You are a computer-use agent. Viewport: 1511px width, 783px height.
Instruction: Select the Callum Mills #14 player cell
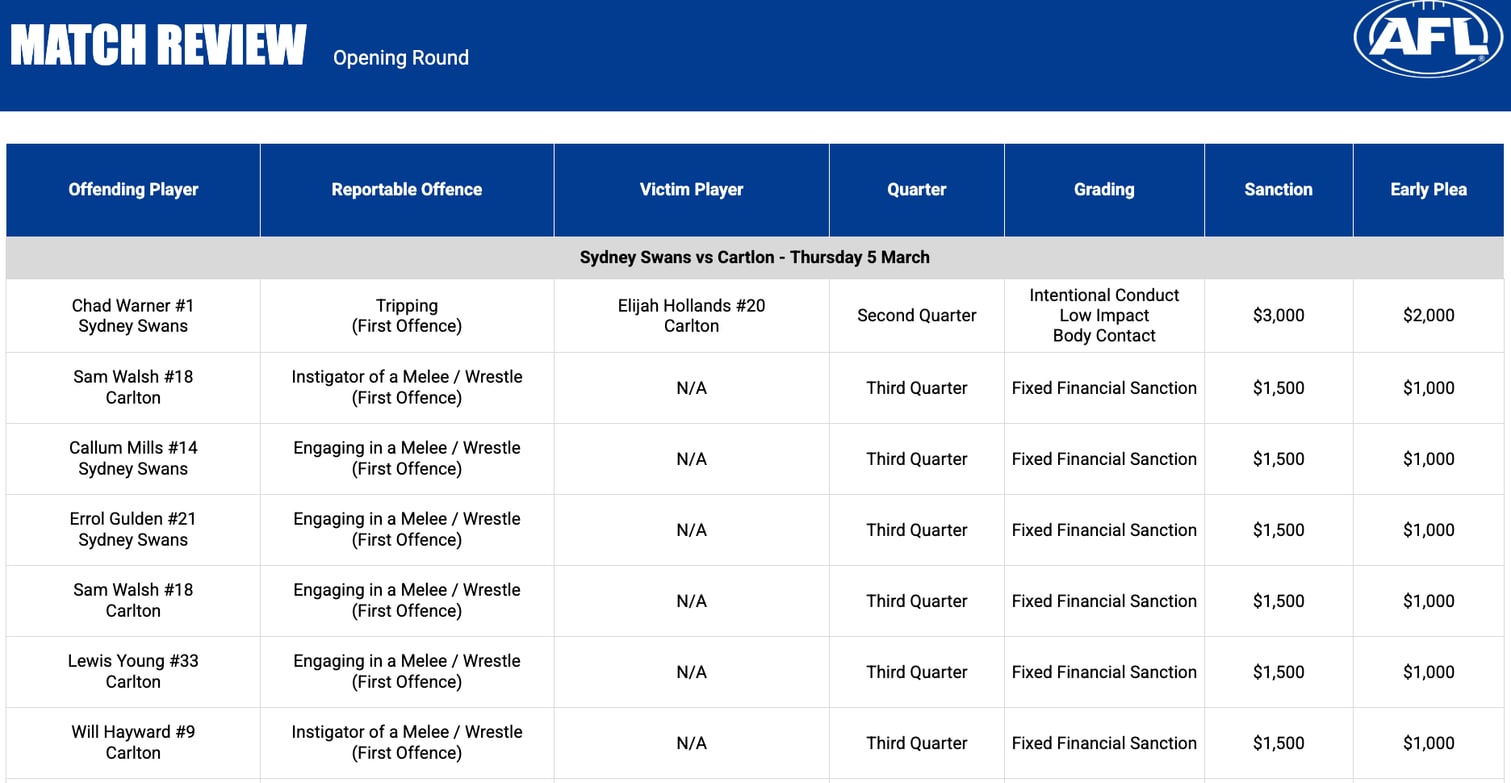click(133, 459)
